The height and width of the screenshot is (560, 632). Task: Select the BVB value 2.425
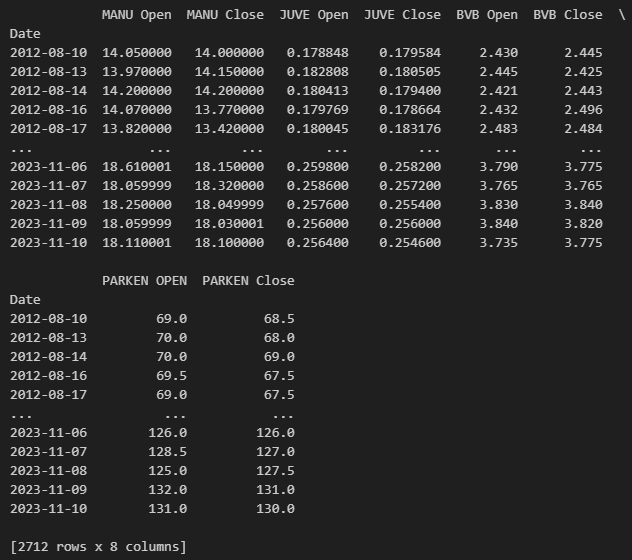click(x=583, y=72)
